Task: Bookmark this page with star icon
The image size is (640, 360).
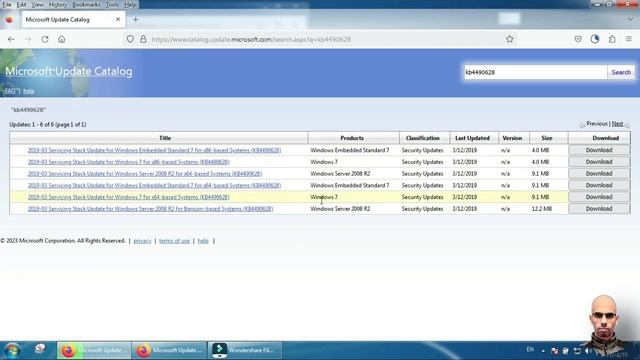Action: click(510, 39)
